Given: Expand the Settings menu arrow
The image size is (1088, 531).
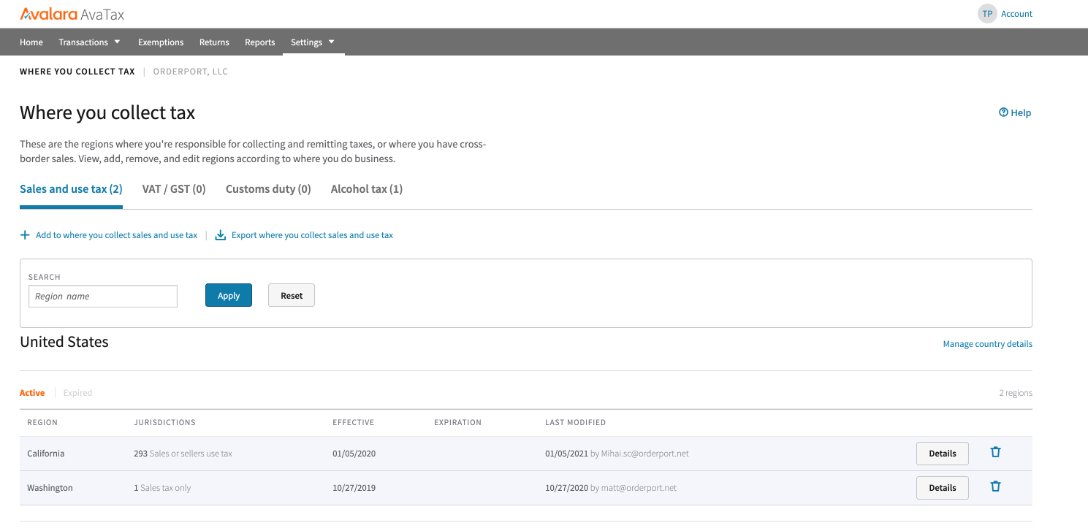Looking at the screenshot, I should click(331, 42).
